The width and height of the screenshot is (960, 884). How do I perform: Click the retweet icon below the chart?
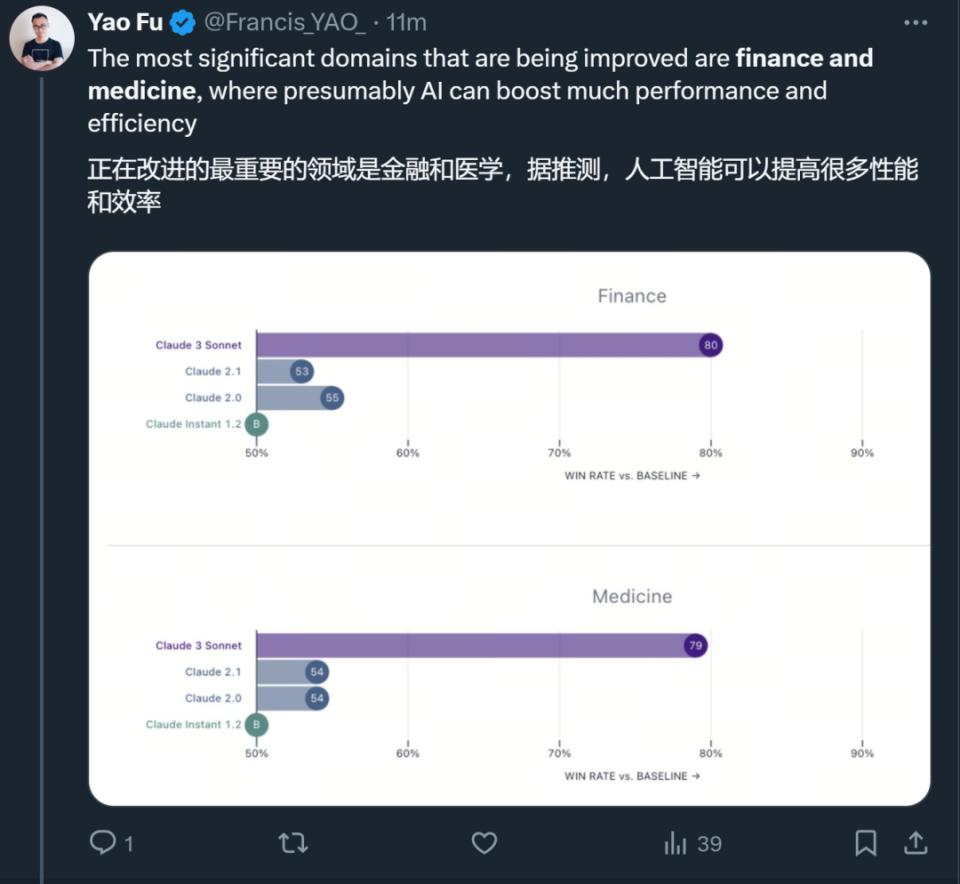coord(292,843)
